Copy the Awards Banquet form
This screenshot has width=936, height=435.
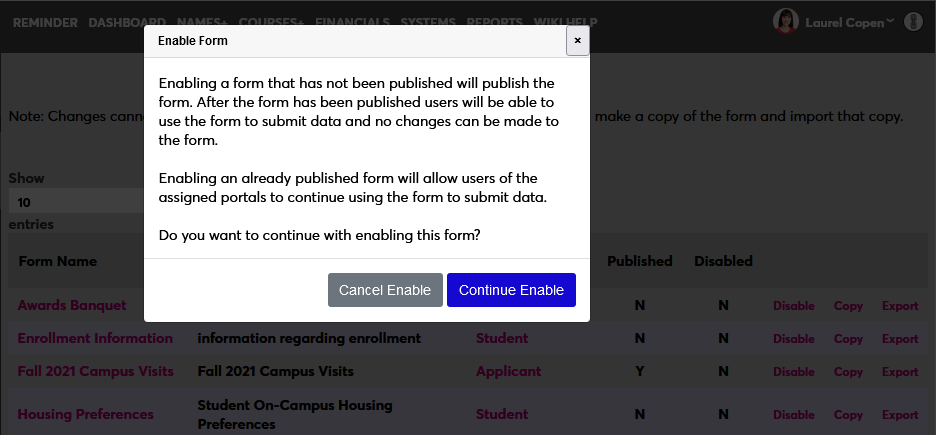(x=848, y=306)
